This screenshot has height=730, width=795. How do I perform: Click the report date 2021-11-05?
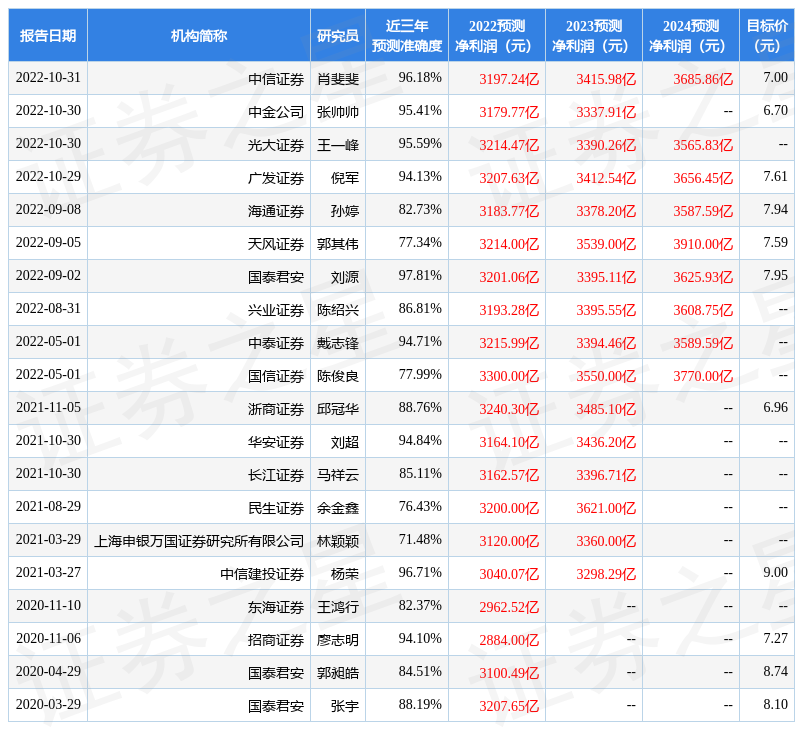click(48, 407)
